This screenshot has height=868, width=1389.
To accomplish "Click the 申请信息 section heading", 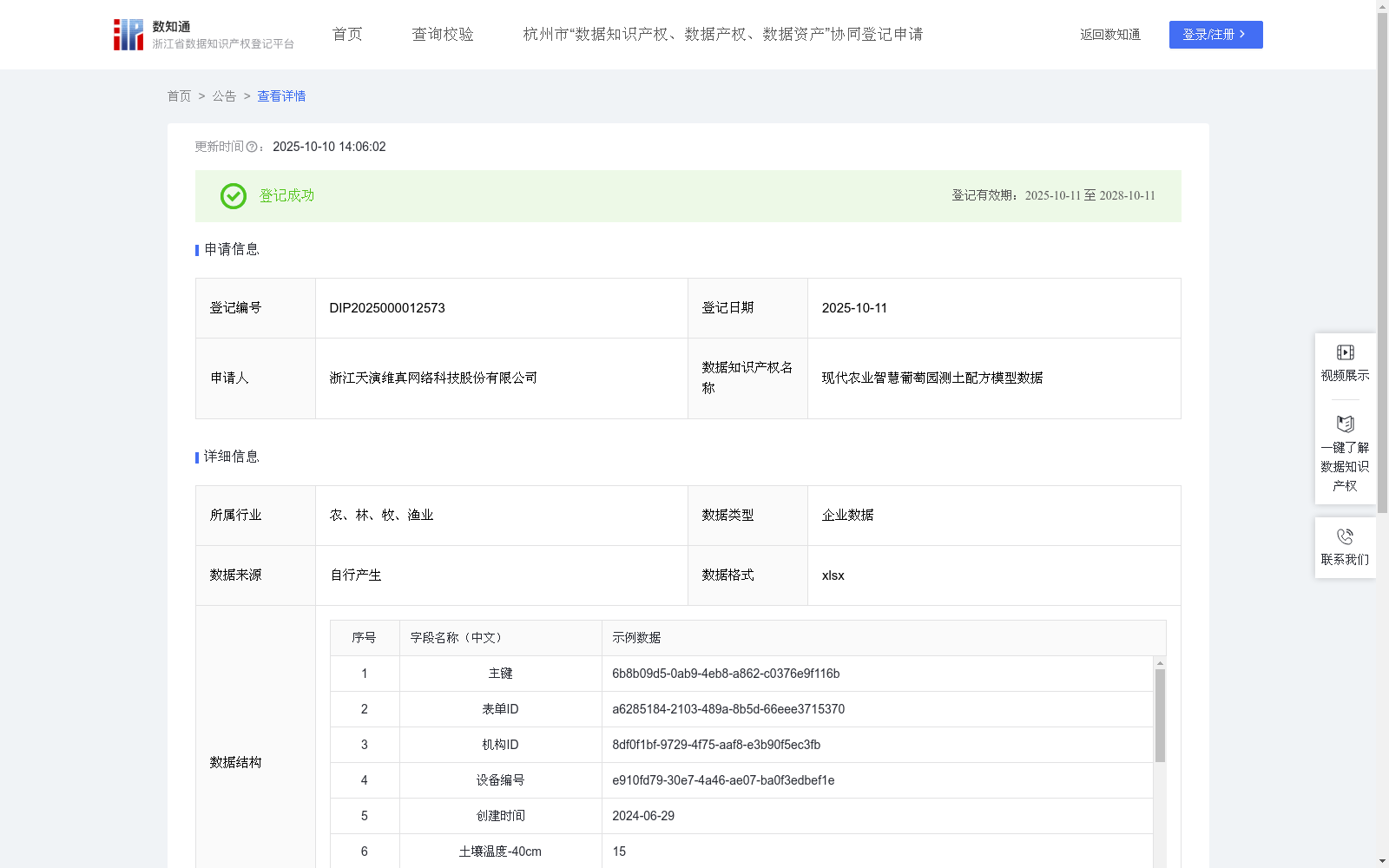I will coord(232,250).
